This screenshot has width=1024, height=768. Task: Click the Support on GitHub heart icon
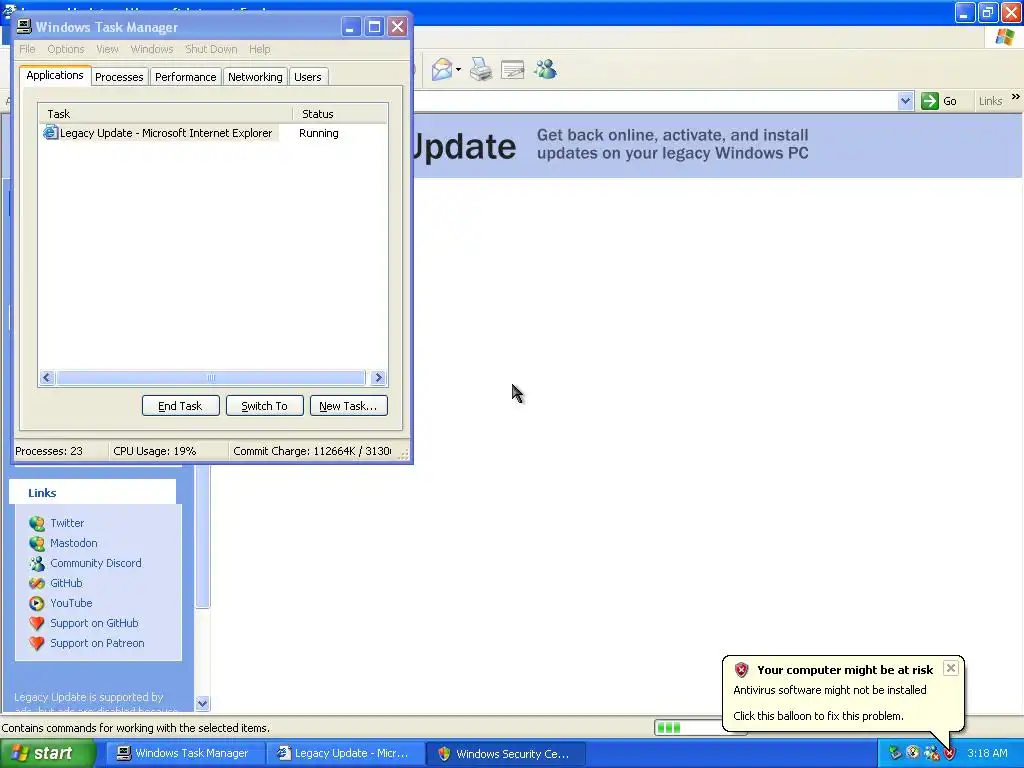pyautogui.click(x=37, y=623)
